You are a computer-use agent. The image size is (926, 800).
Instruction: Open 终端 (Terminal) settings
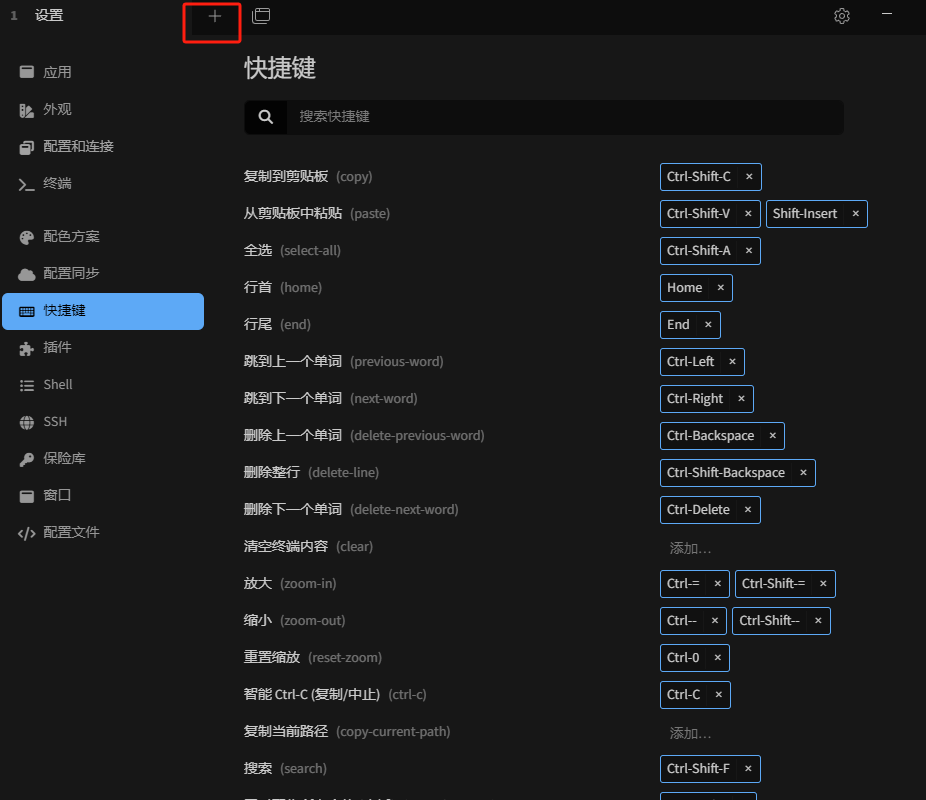click(57, 183)
